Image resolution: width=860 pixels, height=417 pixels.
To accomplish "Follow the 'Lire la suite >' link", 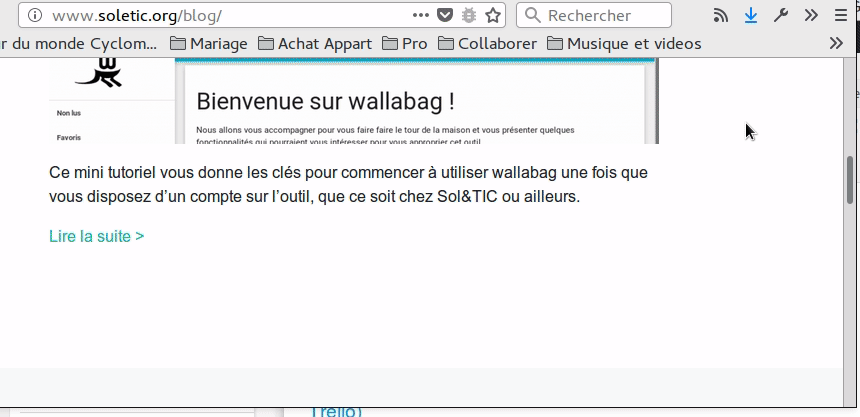I will pyautogui.click(x=97, y=236).
